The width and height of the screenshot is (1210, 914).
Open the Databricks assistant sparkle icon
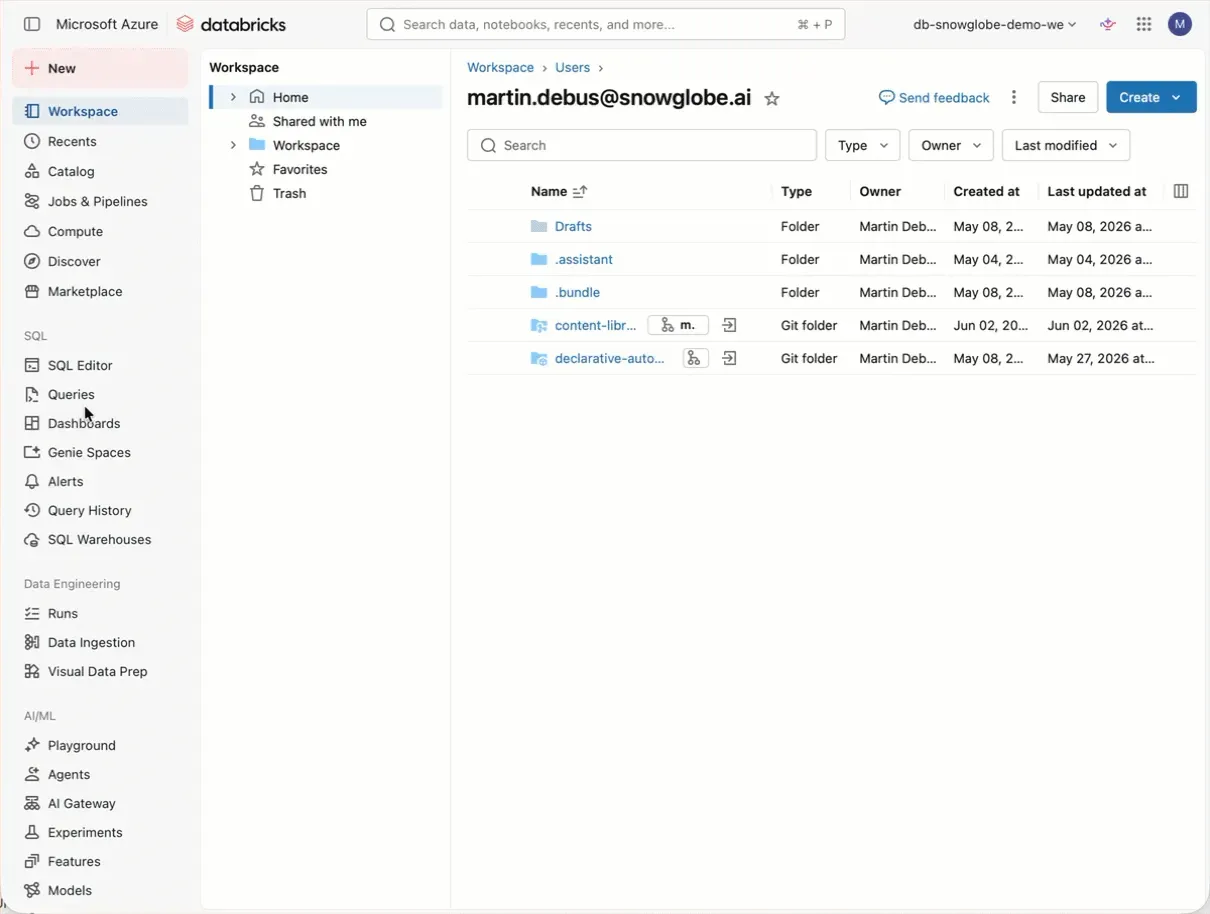click(1107, 24)
